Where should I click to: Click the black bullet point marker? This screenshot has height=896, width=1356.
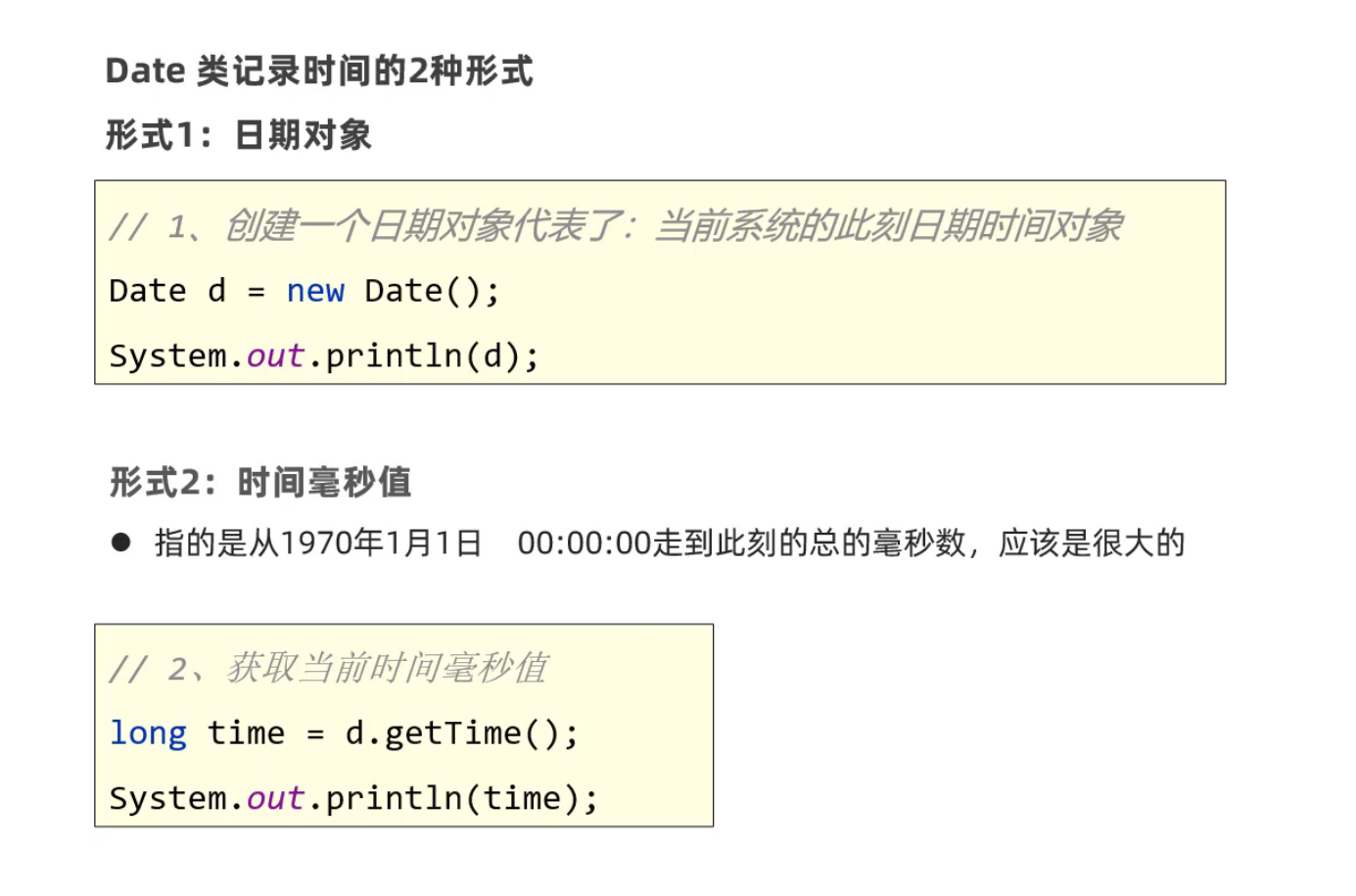(x=120, y=542)
